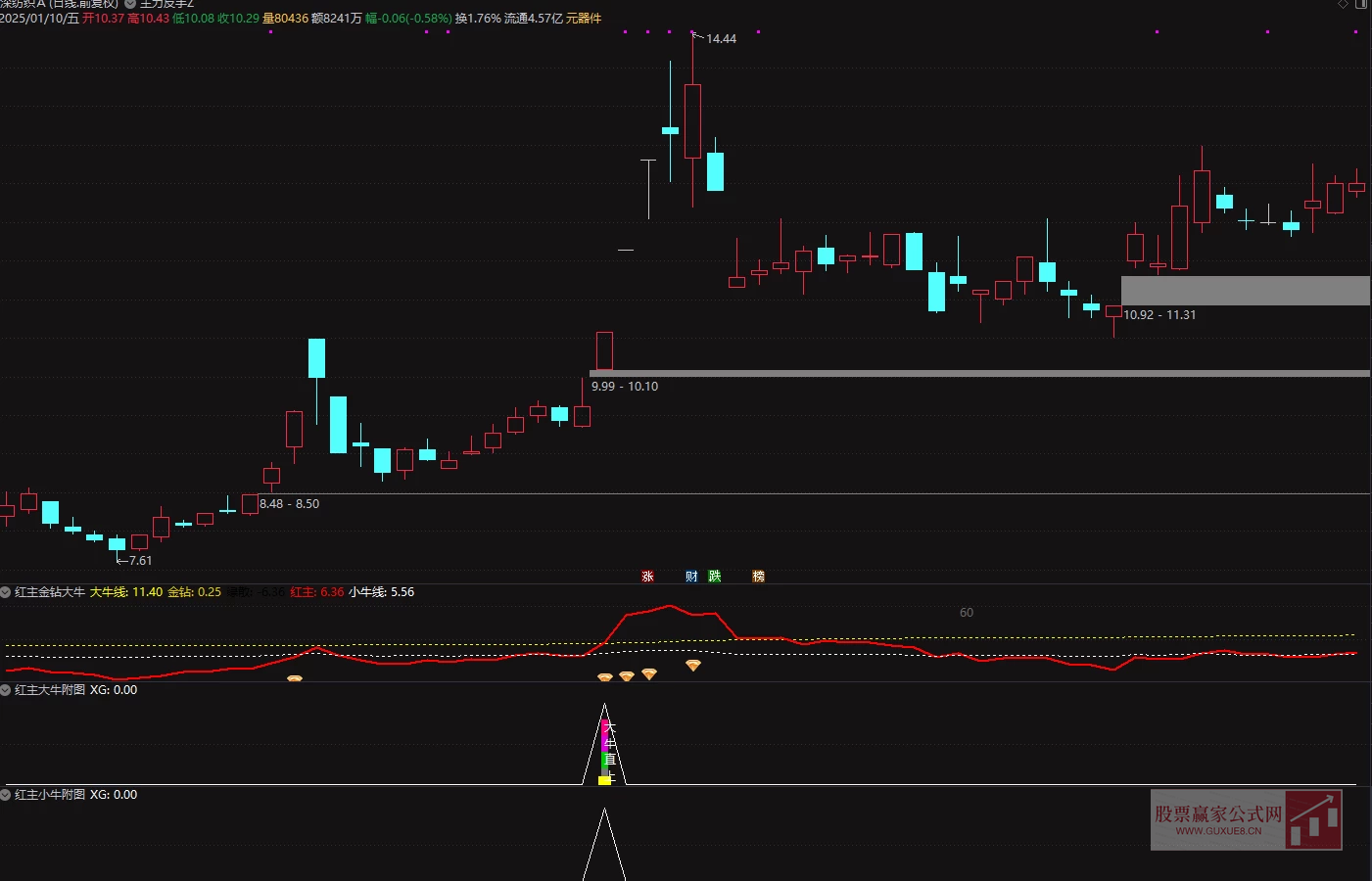Click the diamond icon at top right

click(1343, 5)
